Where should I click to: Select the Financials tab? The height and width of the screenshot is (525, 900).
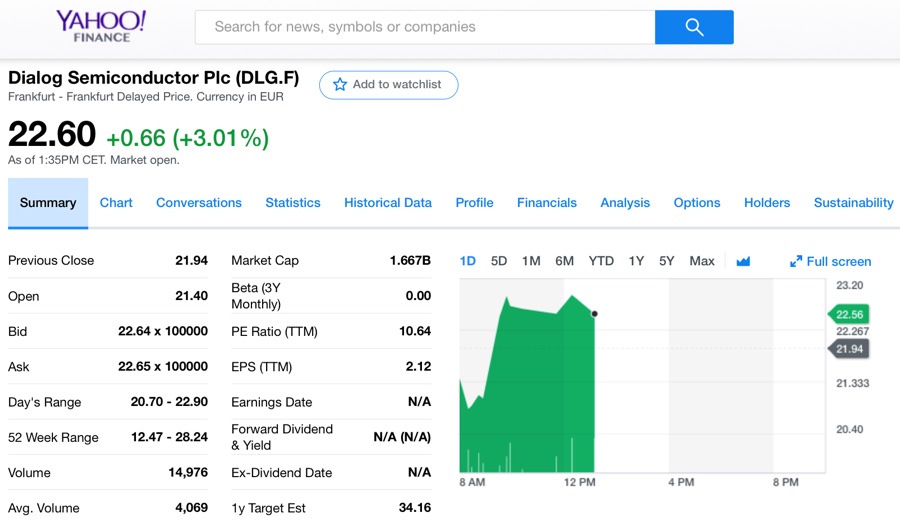pyautogui.click(x=547, y=203)
